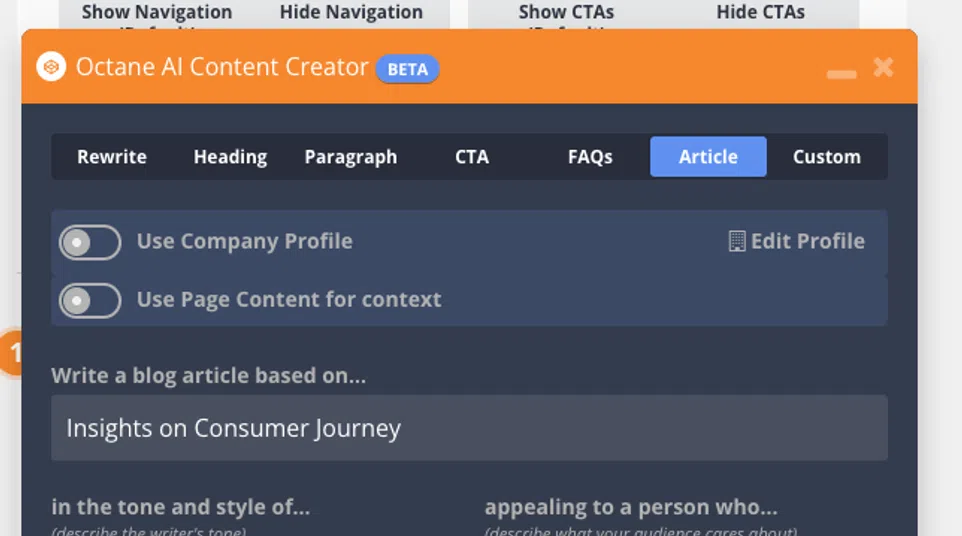Focus the blog article topic input field
Viewport: 962px width, 536px height.
point(469,428)
